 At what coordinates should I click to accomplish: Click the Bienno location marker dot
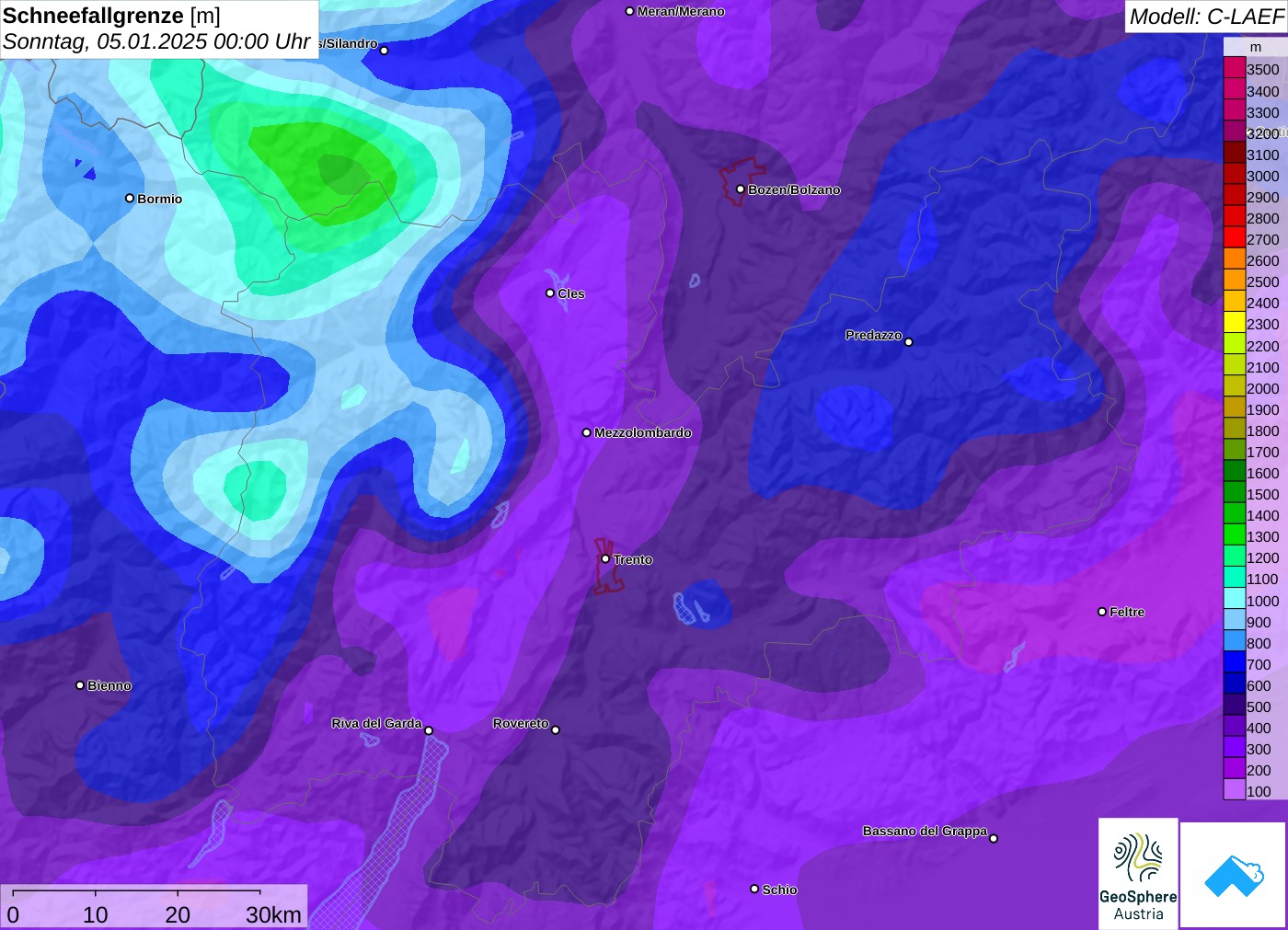point(80,685)
